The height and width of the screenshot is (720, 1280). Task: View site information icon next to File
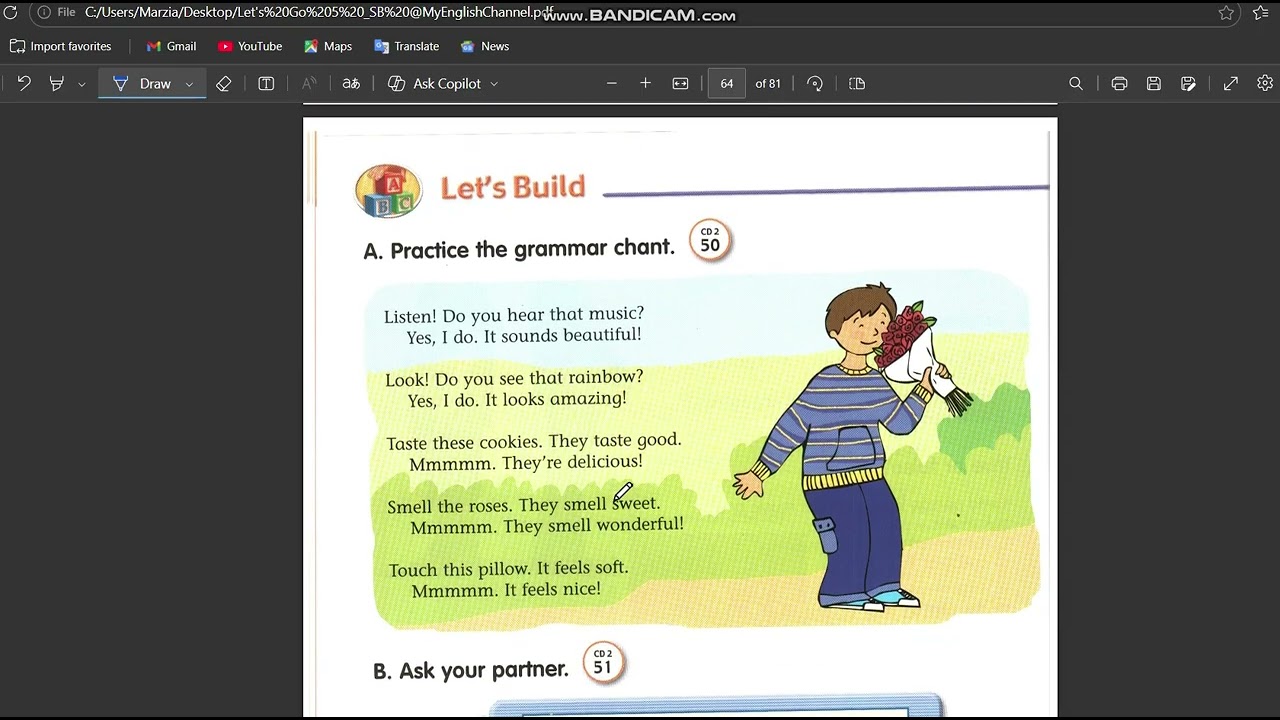(44, 13)
